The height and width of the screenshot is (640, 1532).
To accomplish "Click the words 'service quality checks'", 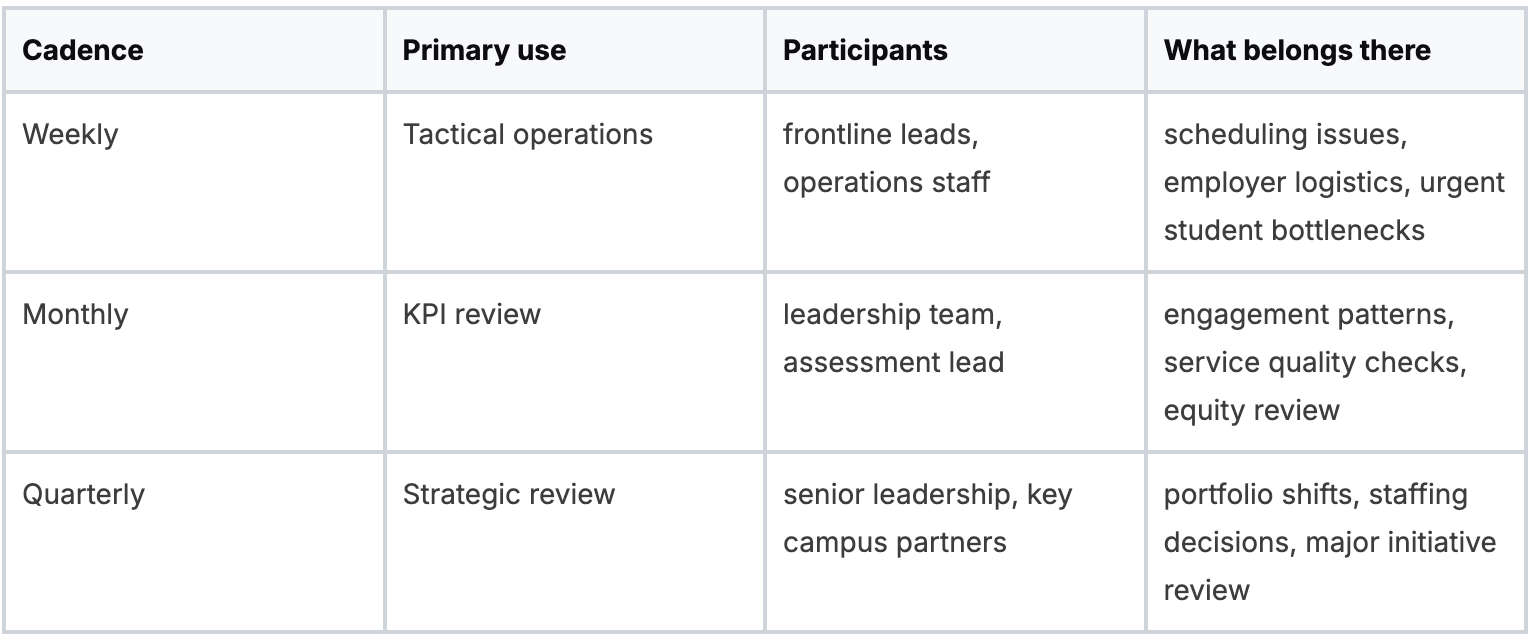I will click(1314, 362).
